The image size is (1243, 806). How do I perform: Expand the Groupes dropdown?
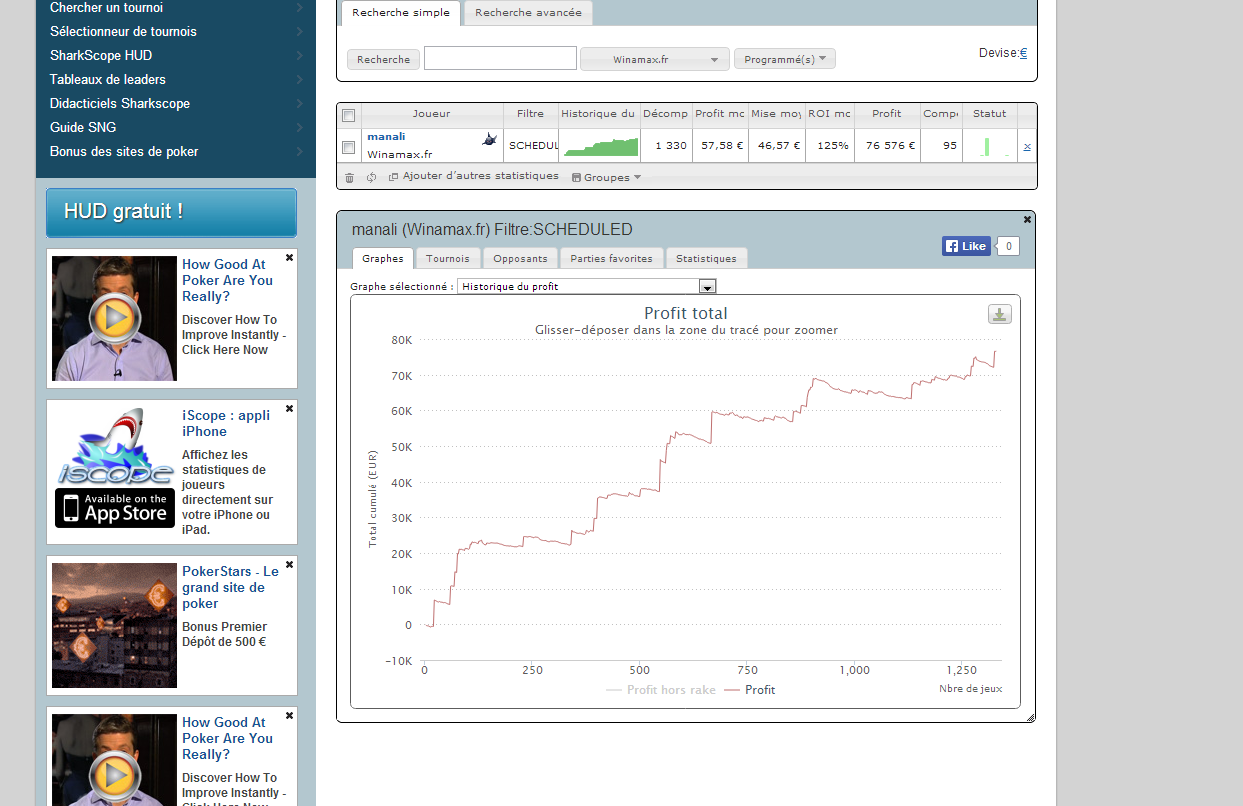pos(606,177)
